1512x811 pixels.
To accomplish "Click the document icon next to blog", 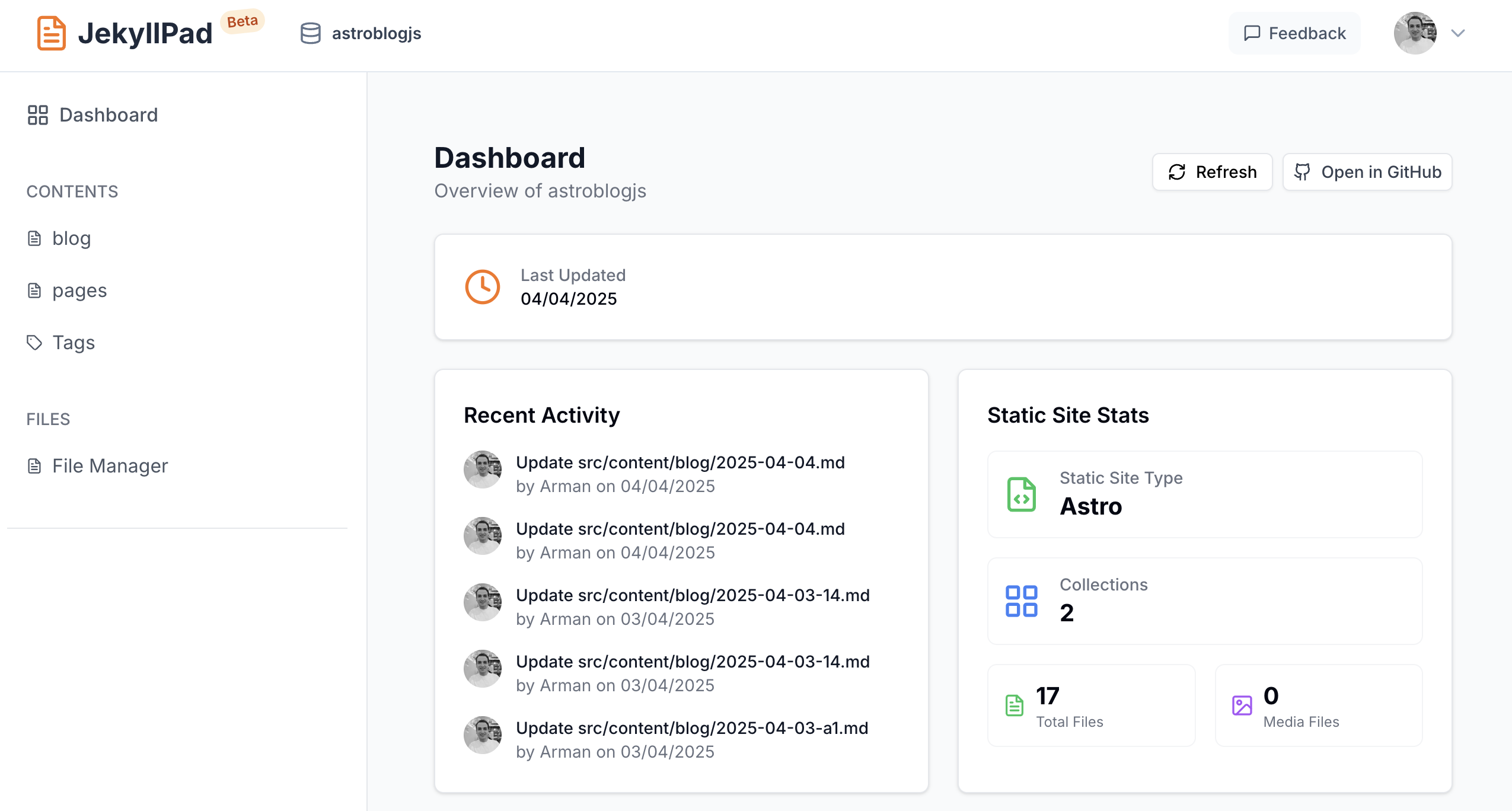I will pos(34,238).
